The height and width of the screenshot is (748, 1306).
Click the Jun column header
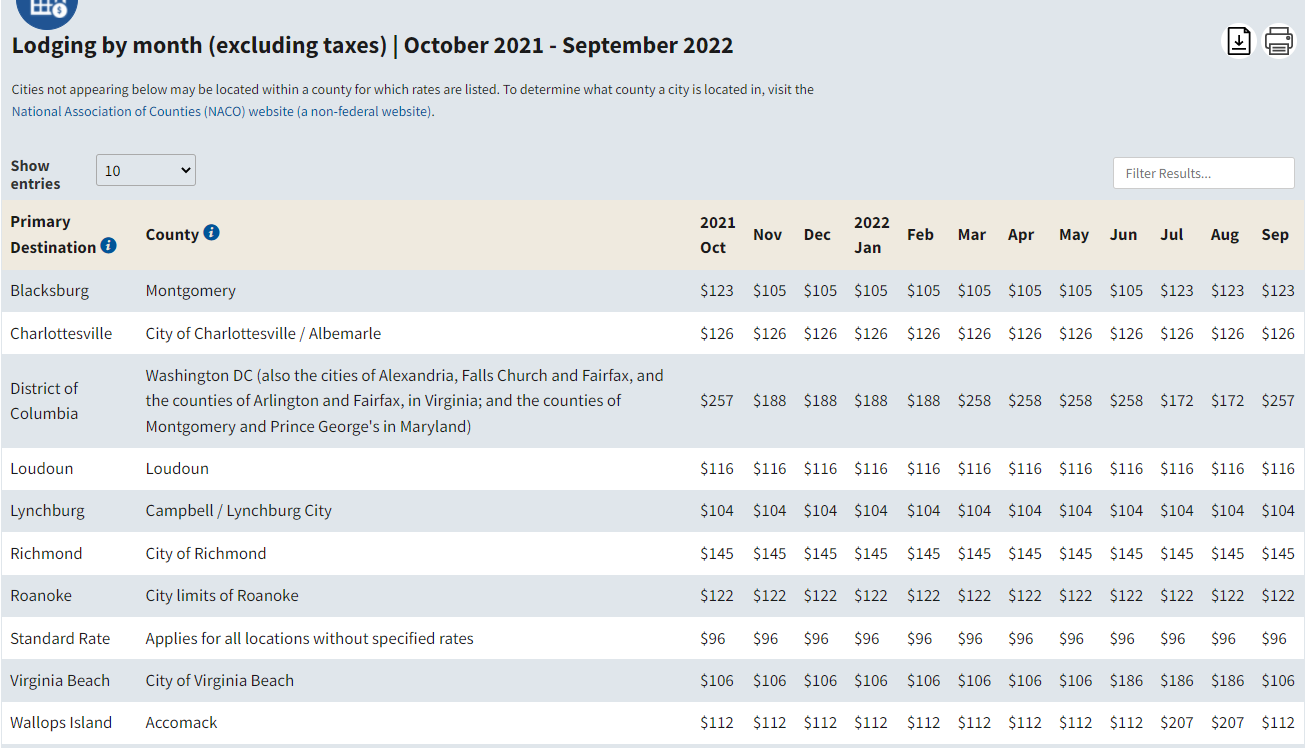point(1123,234)
